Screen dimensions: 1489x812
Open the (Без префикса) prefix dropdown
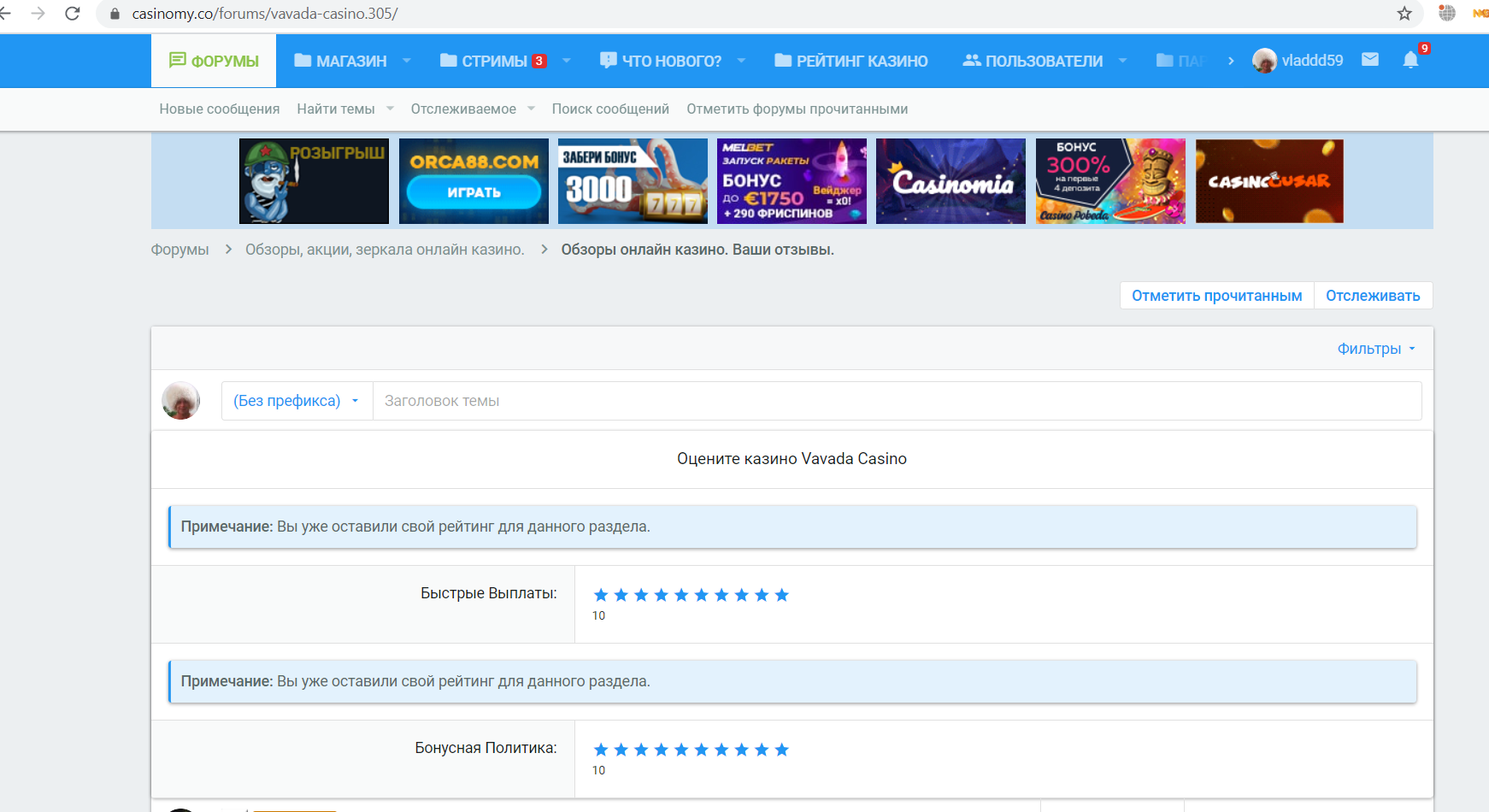point(297,401)
